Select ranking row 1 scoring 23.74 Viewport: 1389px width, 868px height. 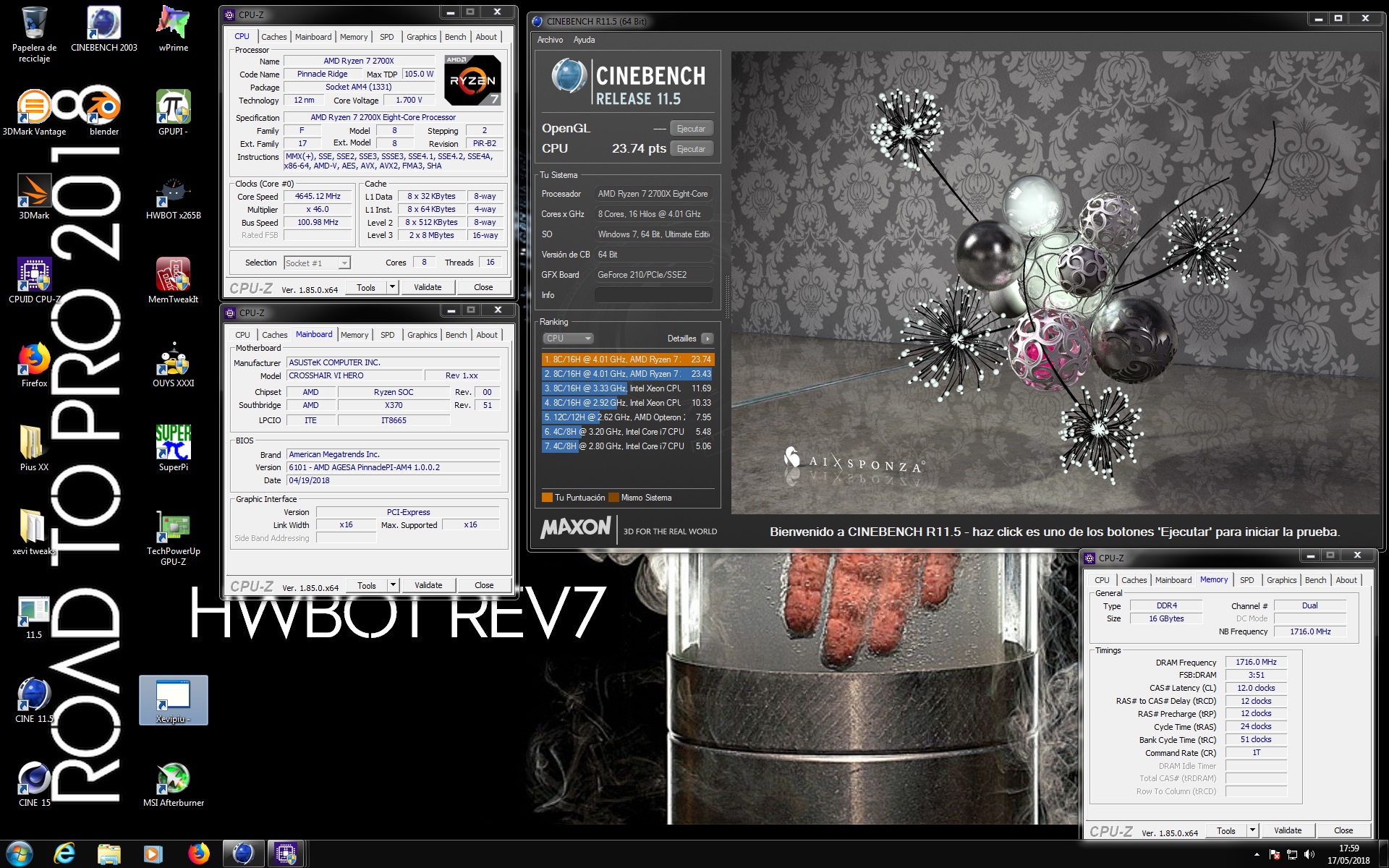coord(628,359)
